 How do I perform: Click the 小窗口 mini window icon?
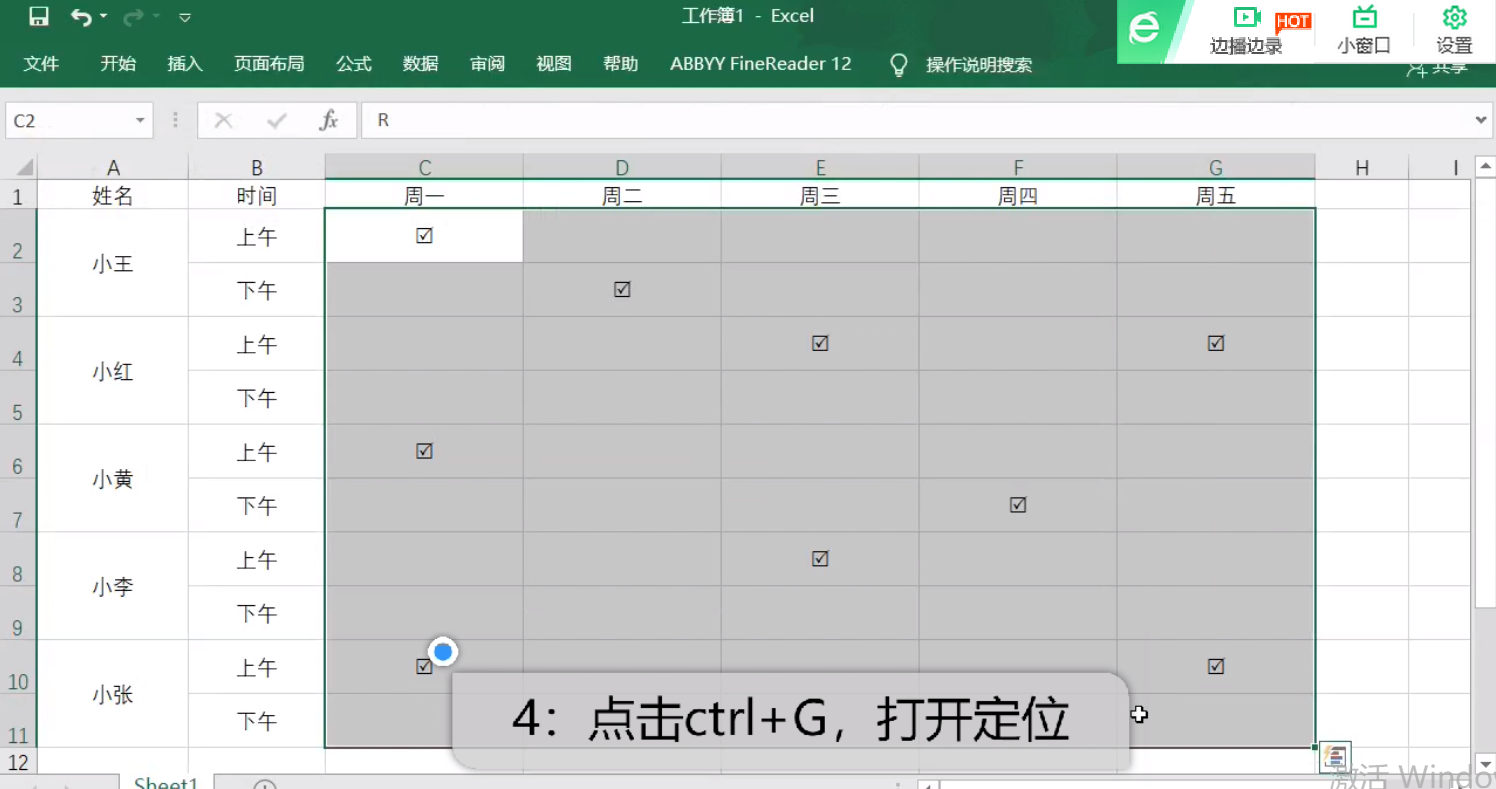[1364, 18]
